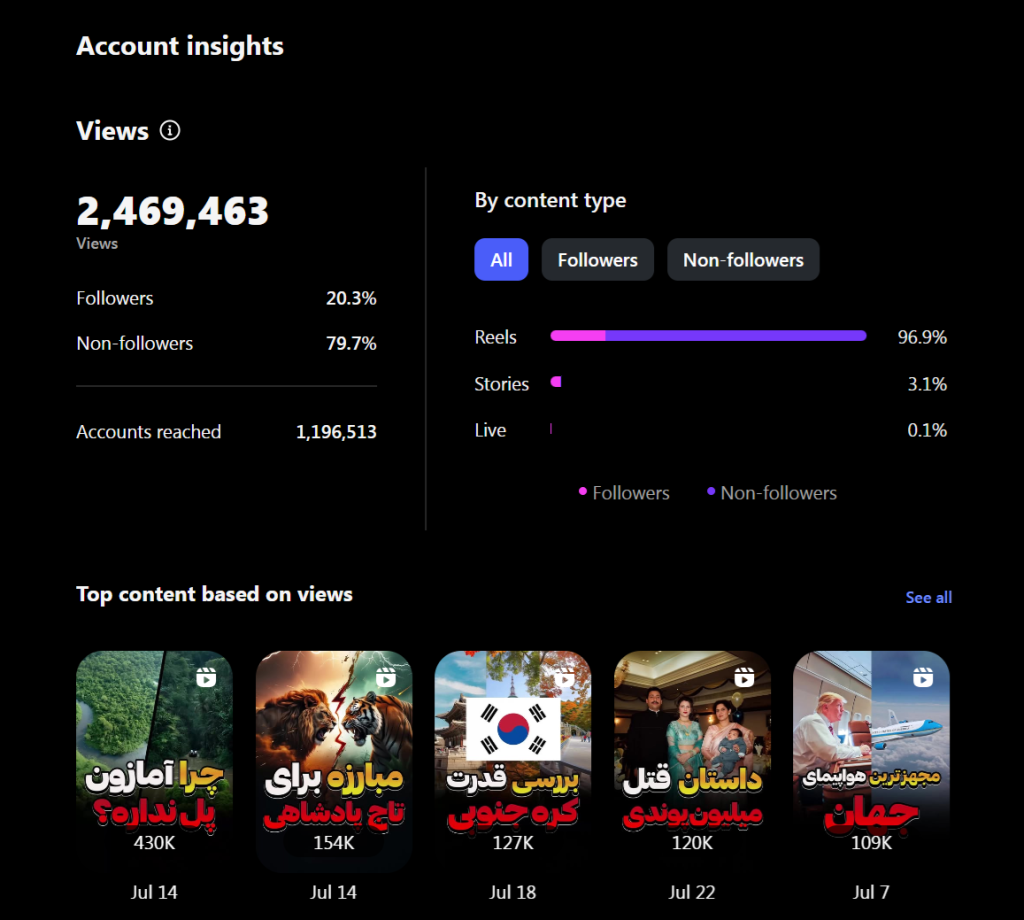Click reel icon on airplane thumbnail

(922, 677)
